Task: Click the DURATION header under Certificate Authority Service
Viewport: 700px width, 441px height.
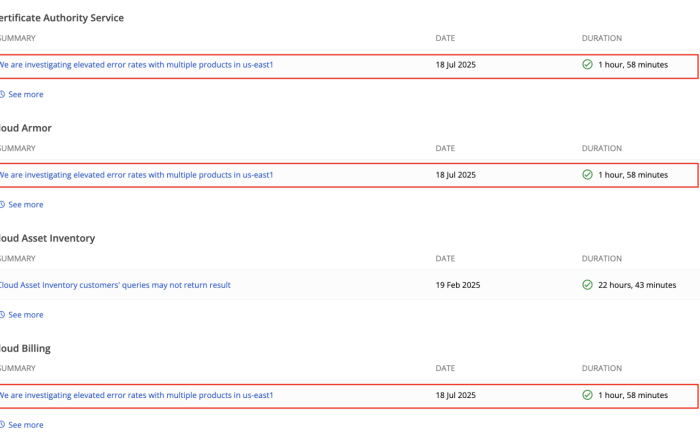Action: pyautogui.click(x=602, y=38)
